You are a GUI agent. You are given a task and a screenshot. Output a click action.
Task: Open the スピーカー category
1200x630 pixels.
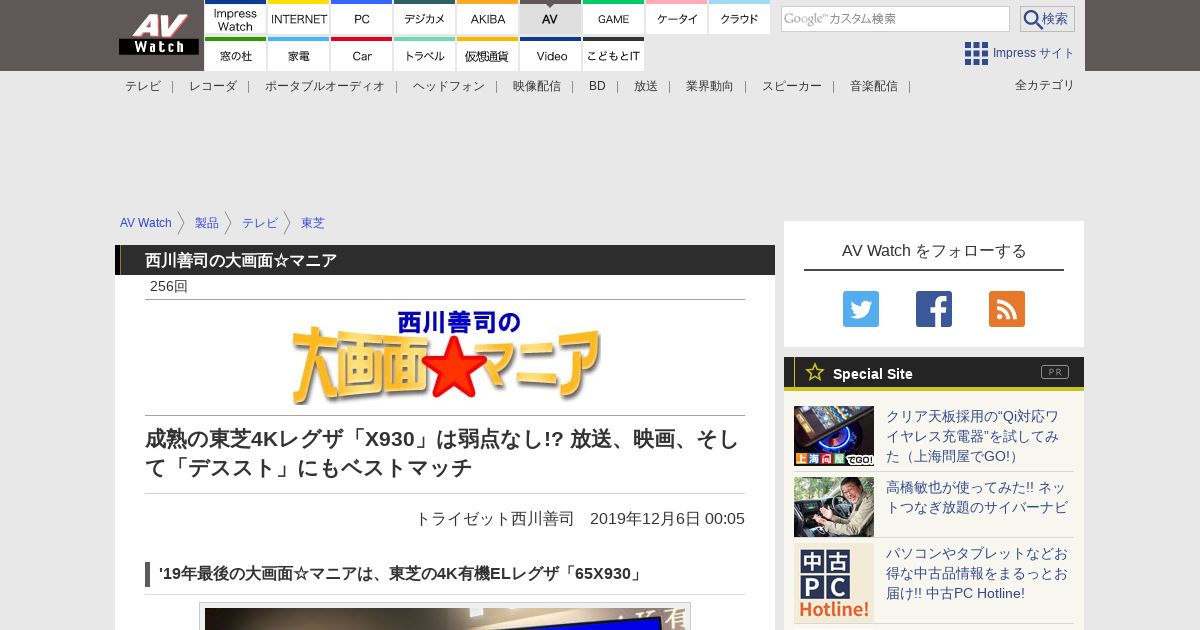(792, 86)
